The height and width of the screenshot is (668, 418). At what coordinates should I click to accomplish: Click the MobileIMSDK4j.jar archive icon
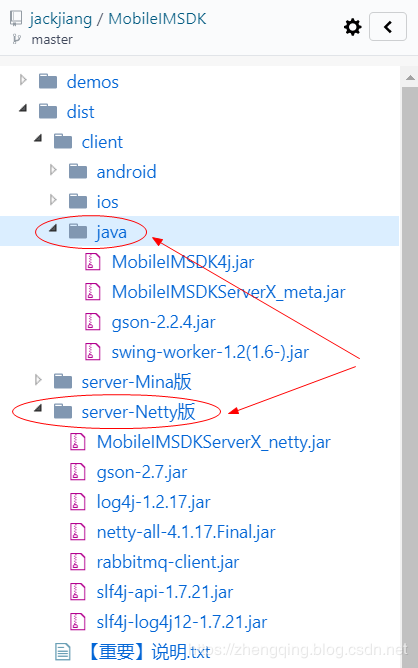(92, 262)
